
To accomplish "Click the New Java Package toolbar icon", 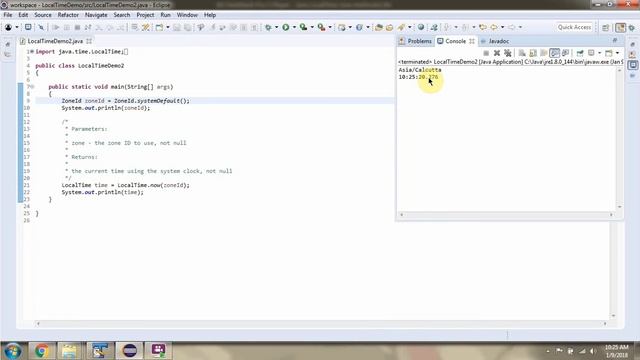I will [x=342, y=27].
